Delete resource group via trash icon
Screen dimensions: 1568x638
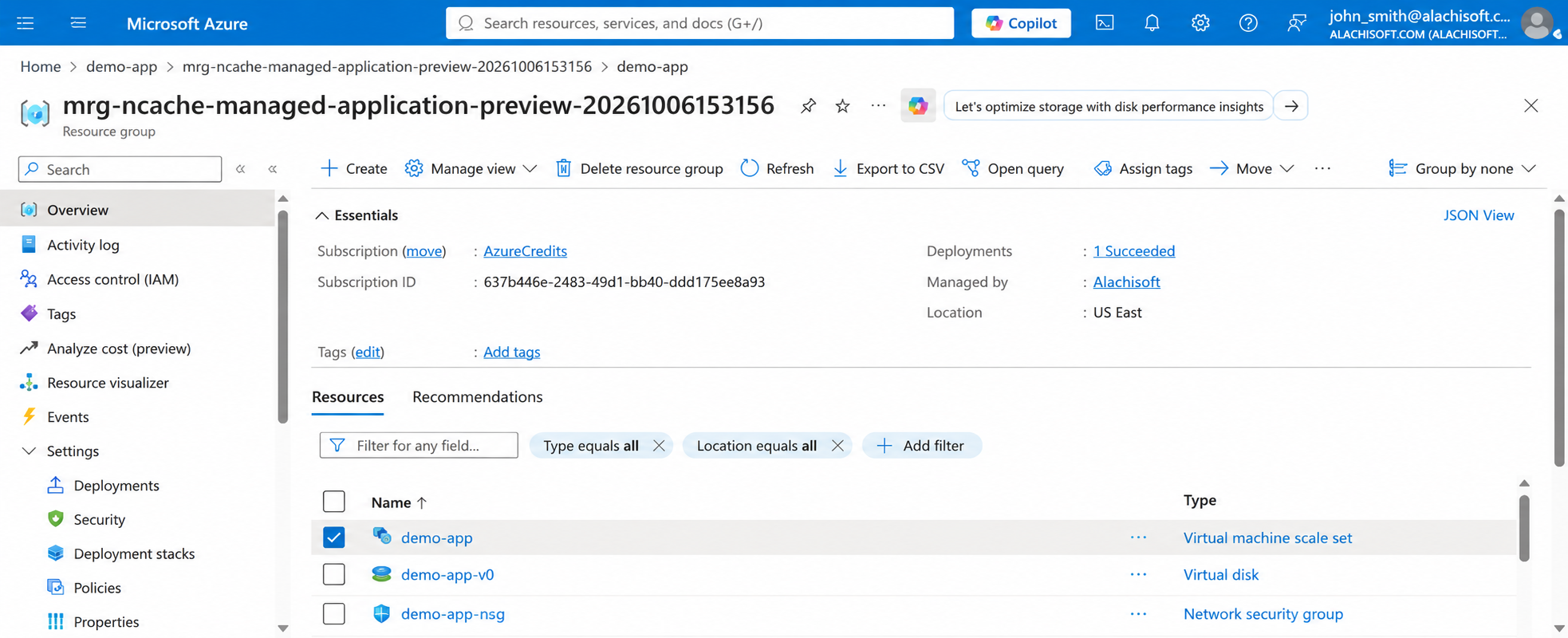[563, 168]
